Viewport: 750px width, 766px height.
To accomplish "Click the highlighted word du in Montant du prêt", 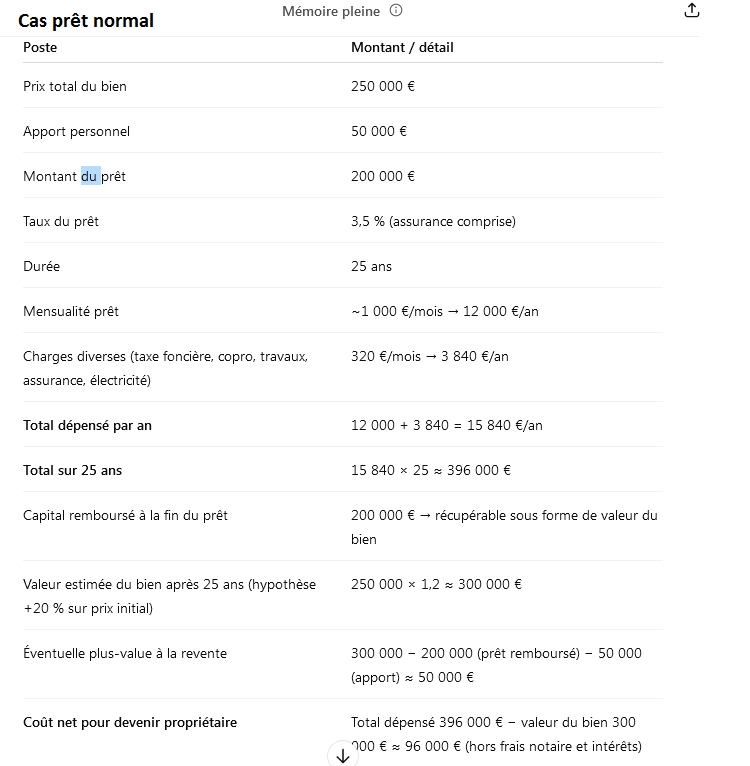I will pos(90,176).
